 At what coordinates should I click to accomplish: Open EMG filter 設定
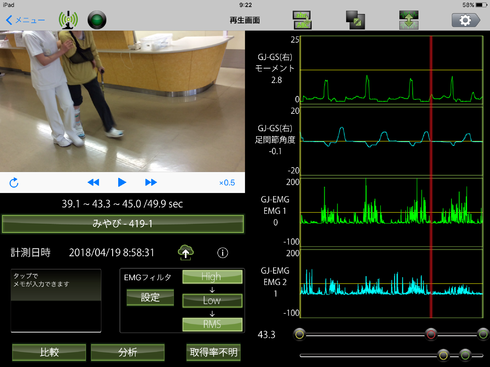click(x=150, y=297)
